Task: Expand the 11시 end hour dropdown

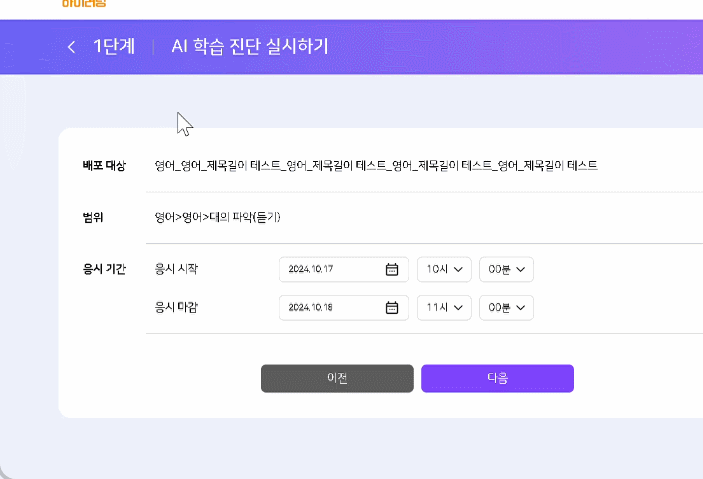Action: click(443, 307)
